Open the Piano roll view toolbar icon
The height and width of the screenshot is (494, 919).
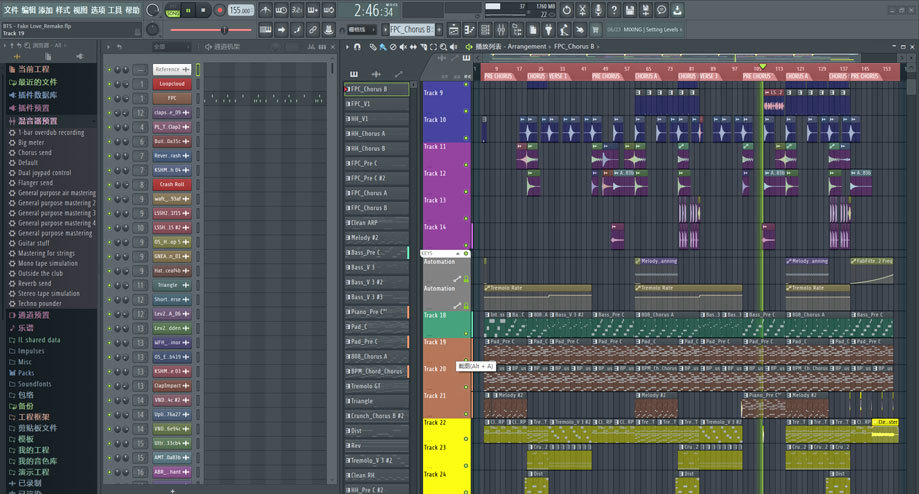pos(469,29)
